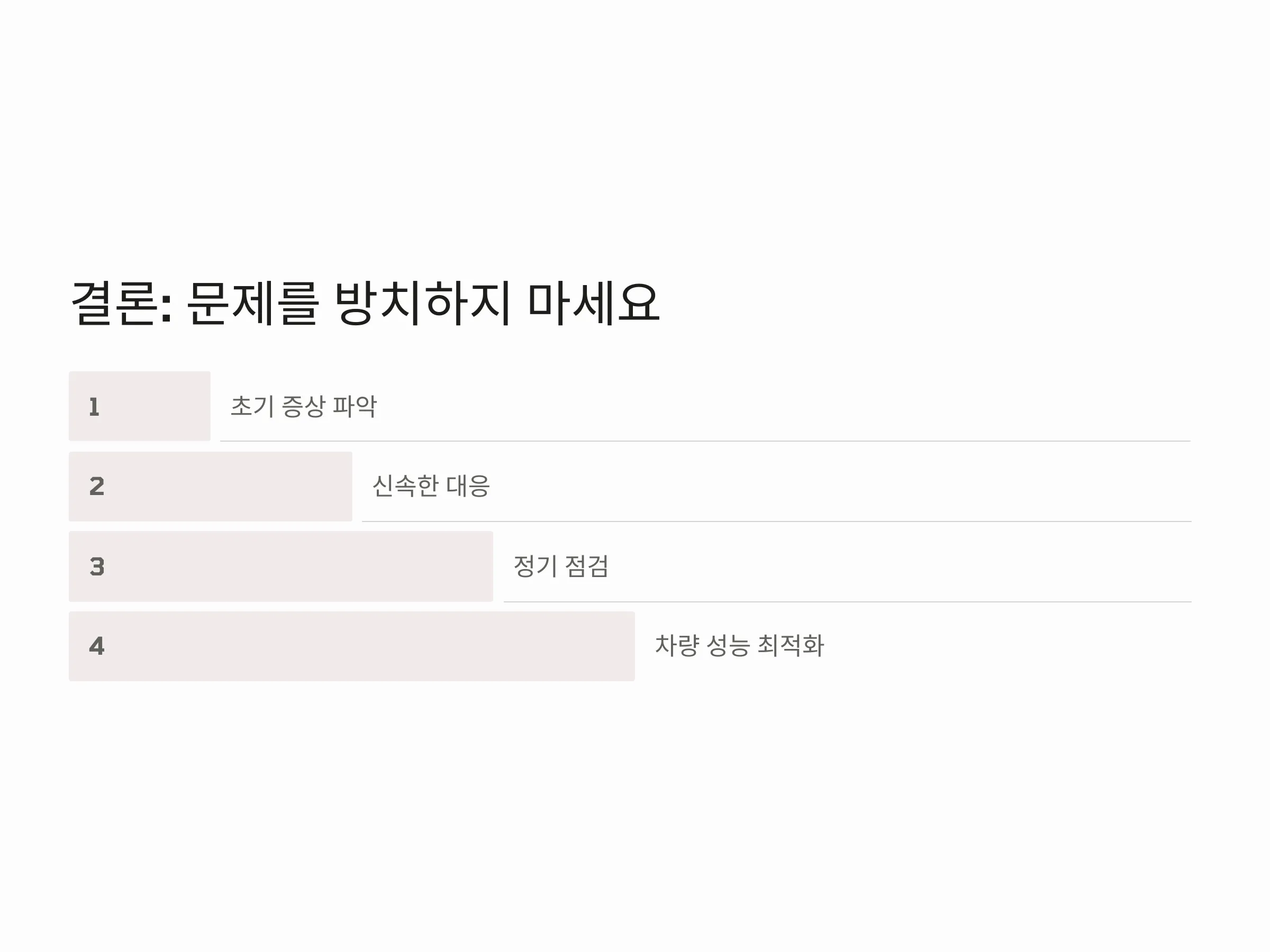Click the 정기 점검 label

click(561, 566)
